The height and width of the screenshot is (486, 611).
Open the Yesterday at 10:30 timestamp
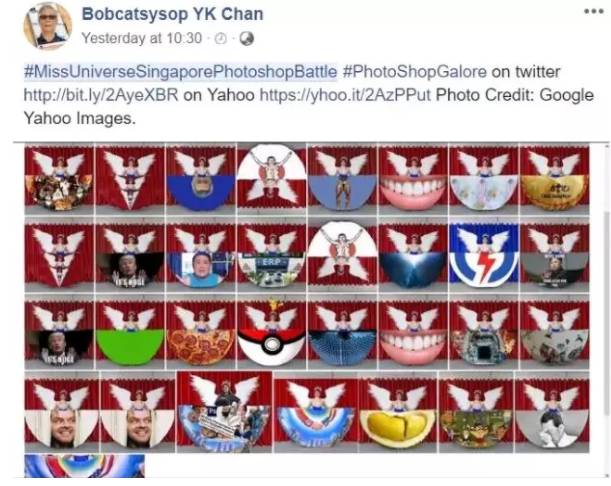[x=141, y=38]
